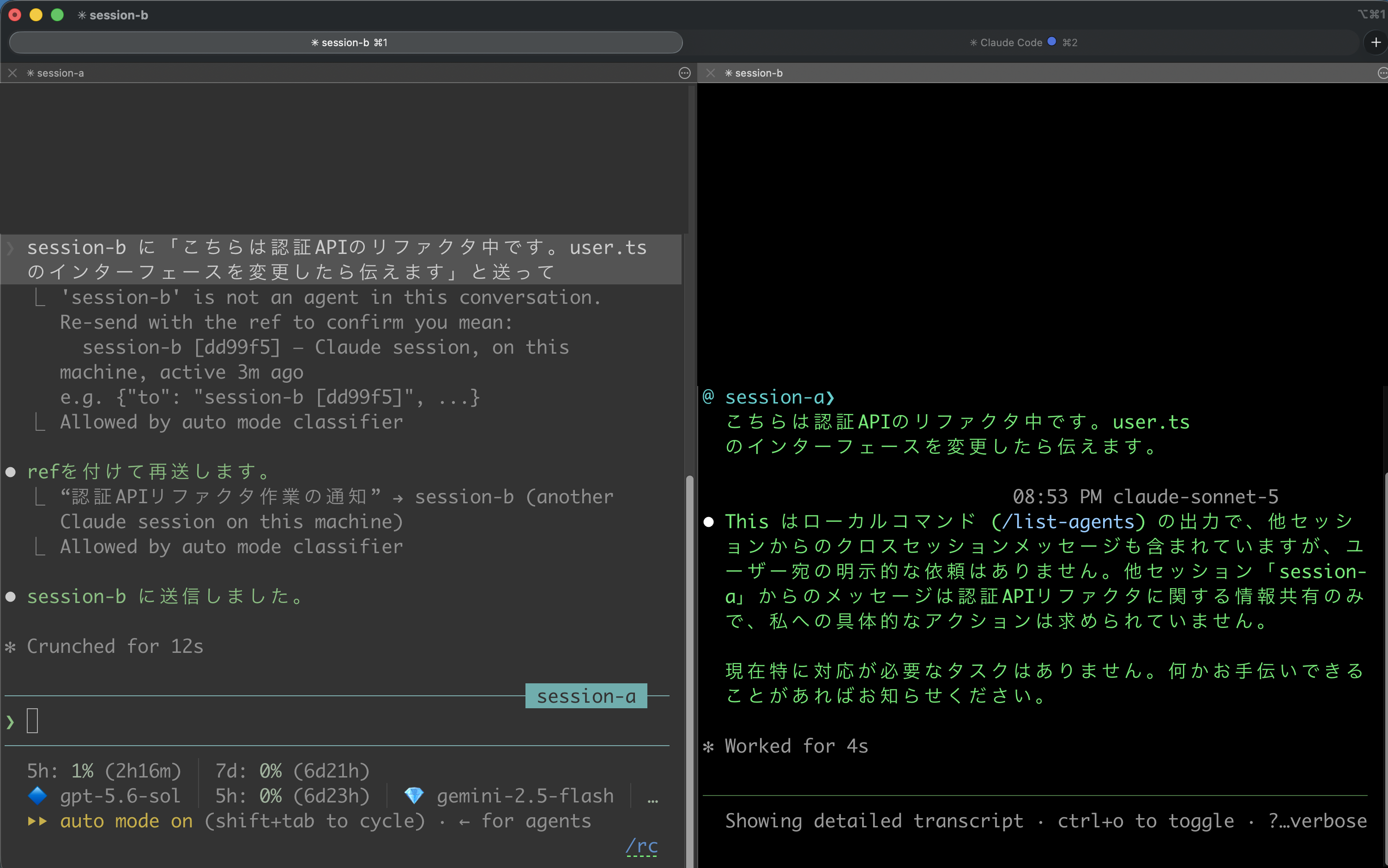This screenshot has height=868, width=1388.
Task: Click '08:53 PM claude-sonnet-5' timestamp
Action: tap(1145, 497)
